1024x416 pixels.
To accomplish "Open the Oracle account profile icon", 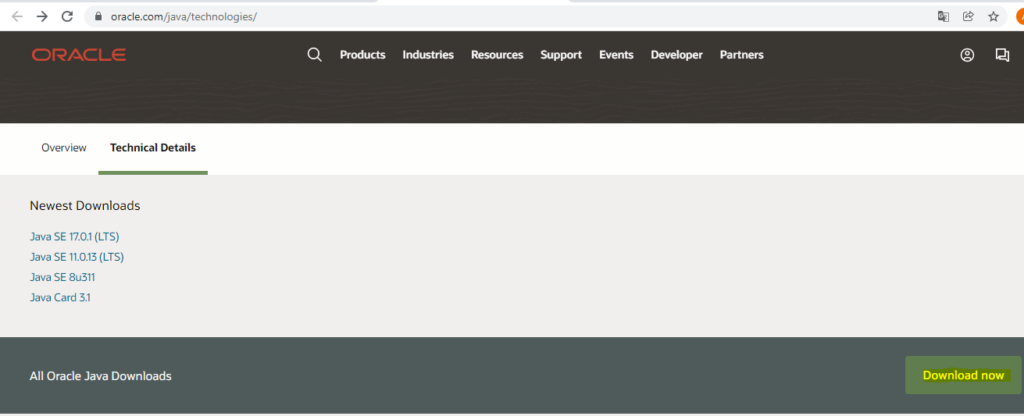I will [967, 55].
